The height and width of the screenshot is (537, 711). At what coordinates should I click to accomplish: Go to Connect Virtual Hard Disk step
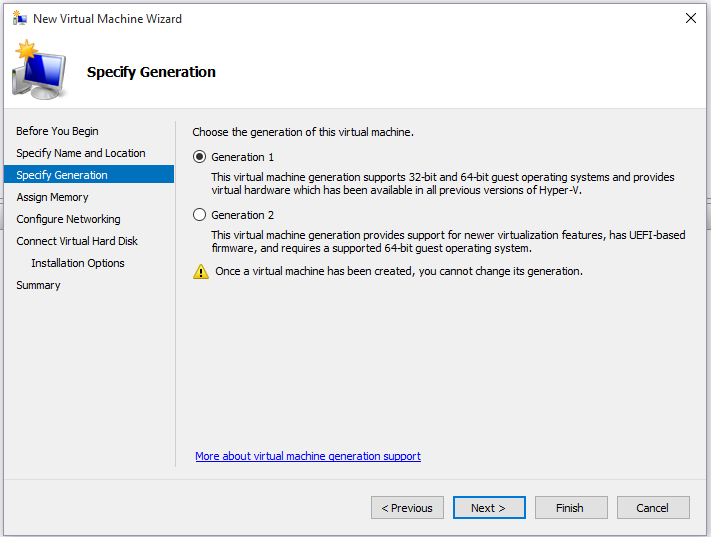pos(77,241)
